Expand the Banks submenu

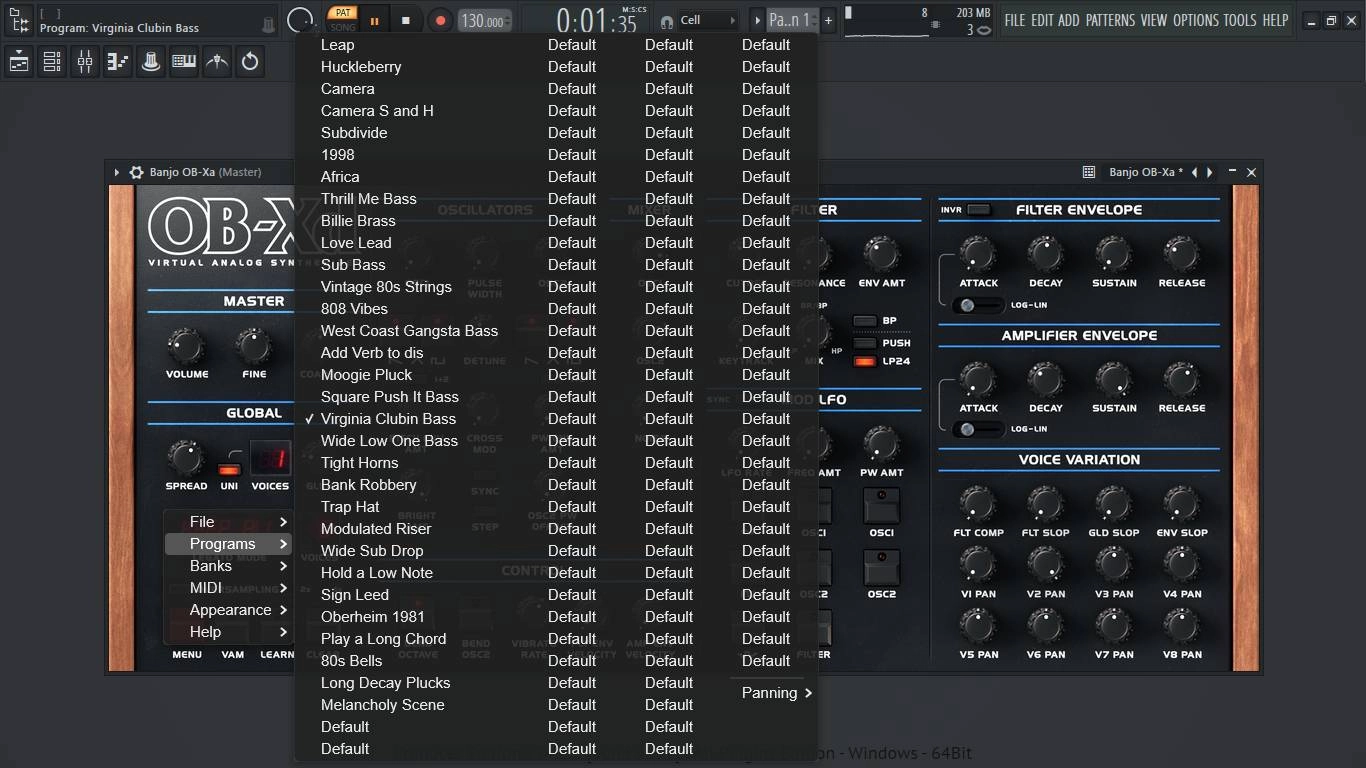click(227, 566)
